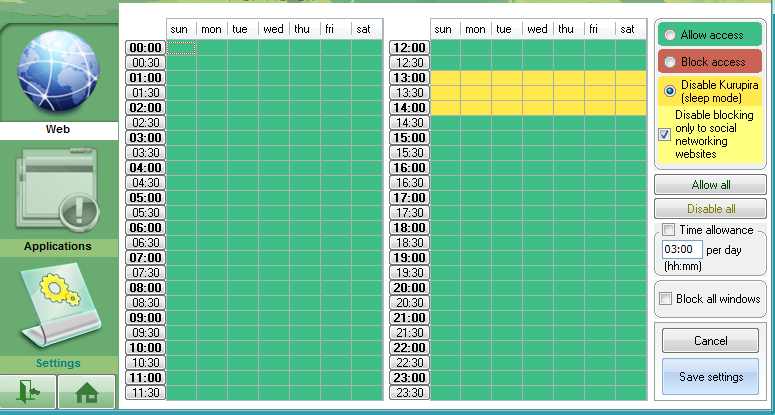Click the Disable all button
Image resolution: width=775 pixels, height=415 pixels.
pos(711,208)
